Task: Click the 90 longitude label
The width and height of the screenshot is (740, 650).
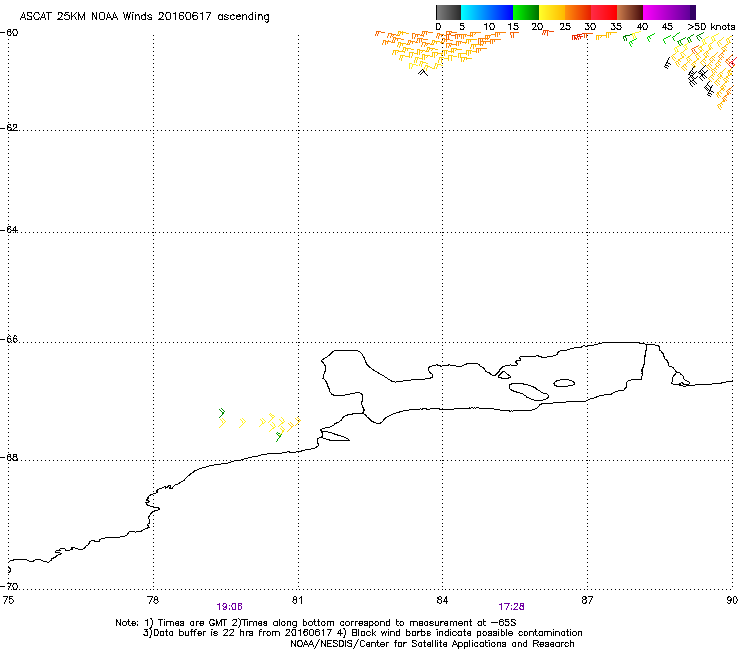Action: coord(732,600)
